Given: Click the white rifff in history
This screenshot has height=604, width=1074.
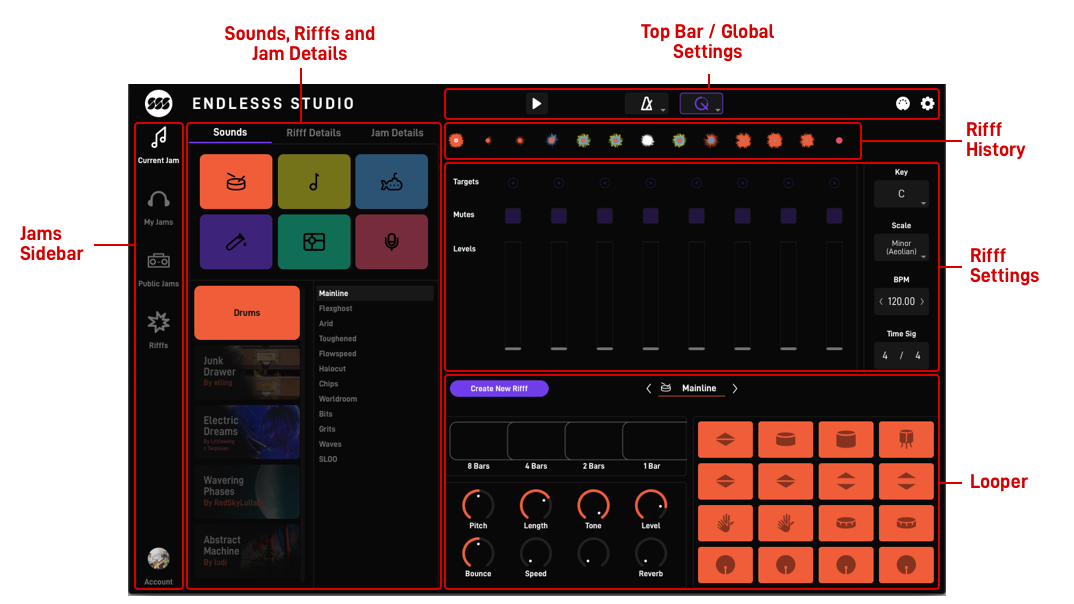Looking at the screenshot, I should [647, 140].
